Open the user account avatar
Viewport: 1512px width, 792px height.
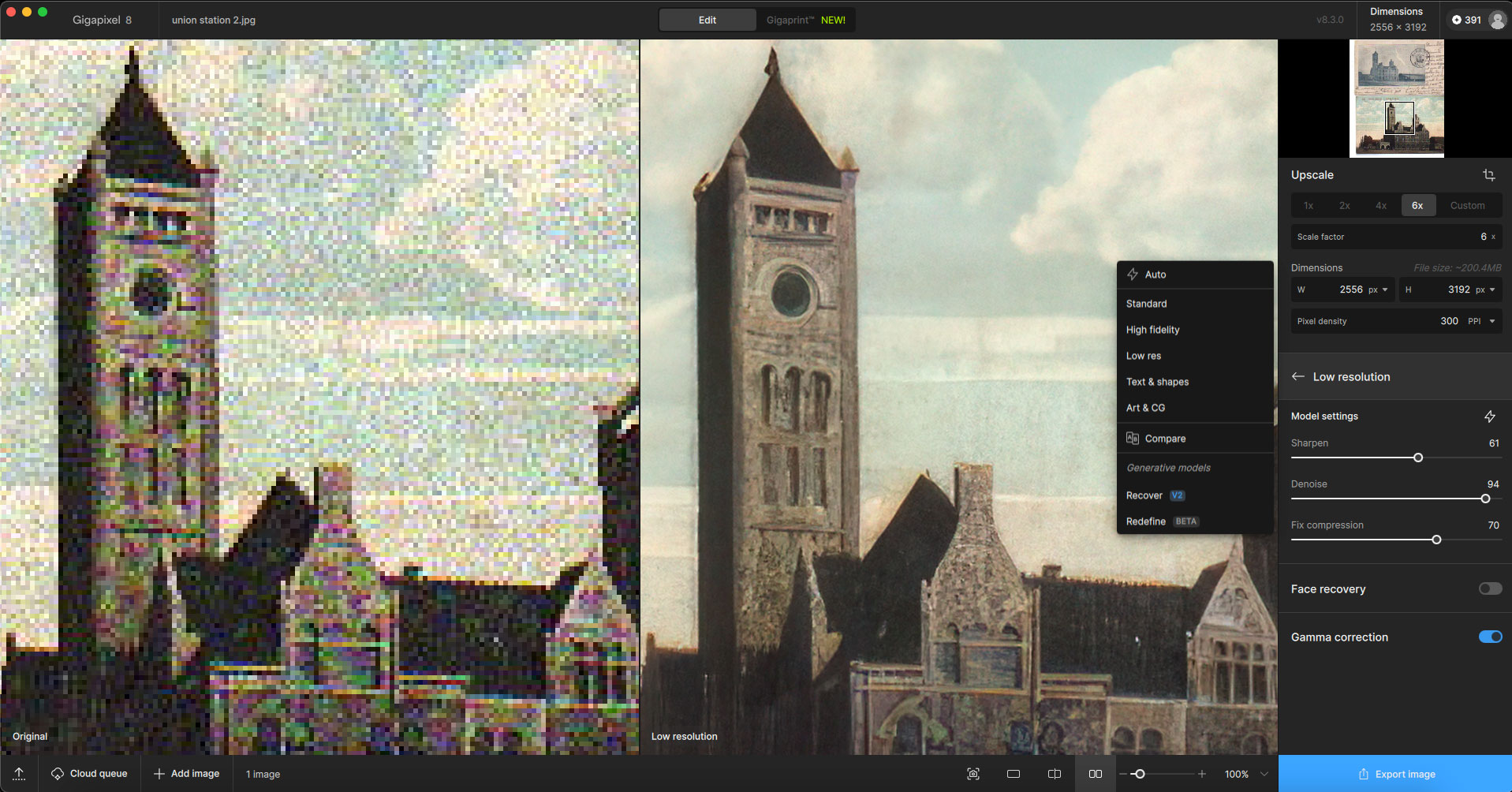point(1496,21)
